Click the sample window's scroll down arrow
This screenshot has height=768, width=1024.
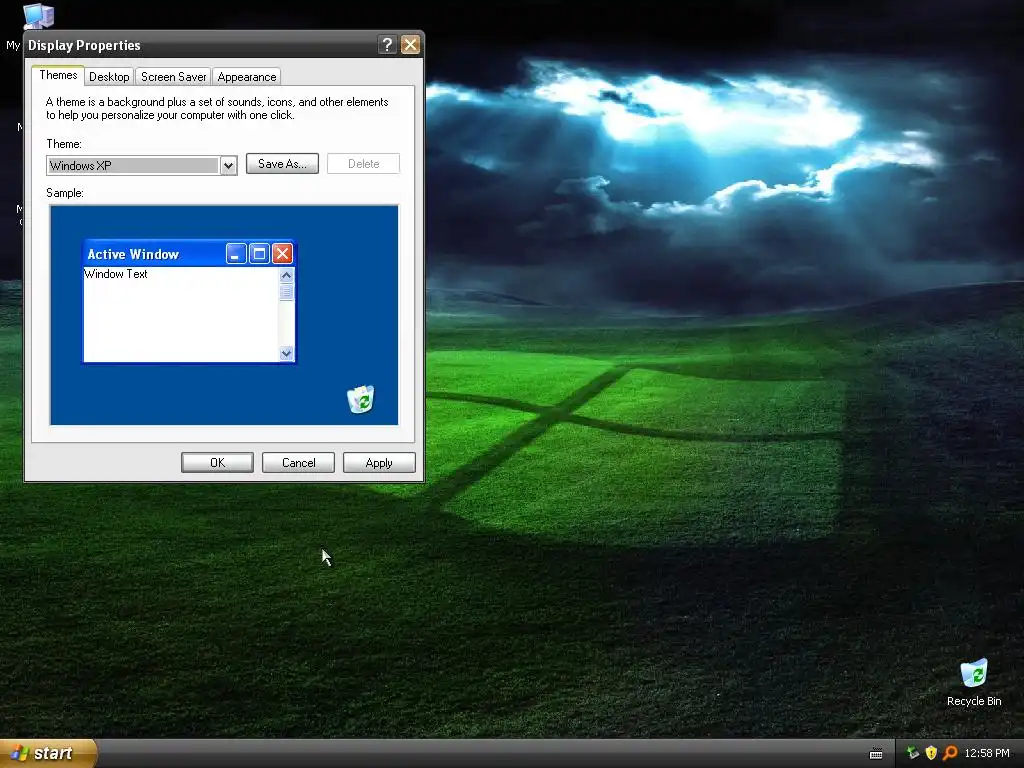coord(286,353)
